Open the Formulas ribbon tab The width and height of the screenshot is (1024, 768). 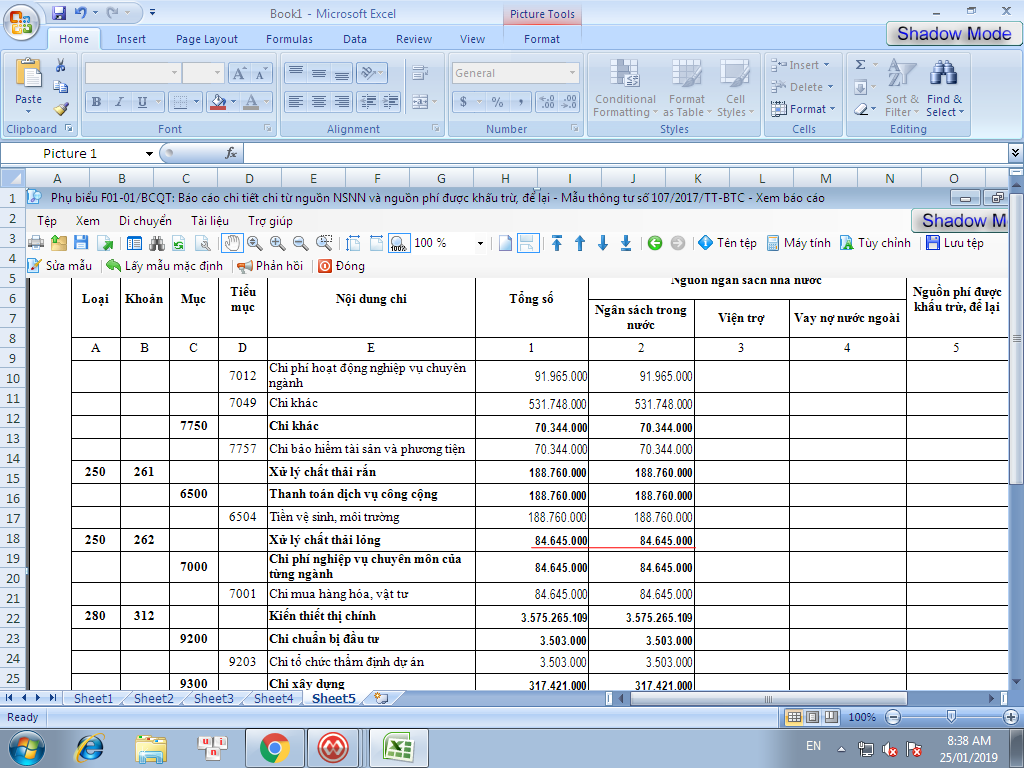(x=288, y=39)
